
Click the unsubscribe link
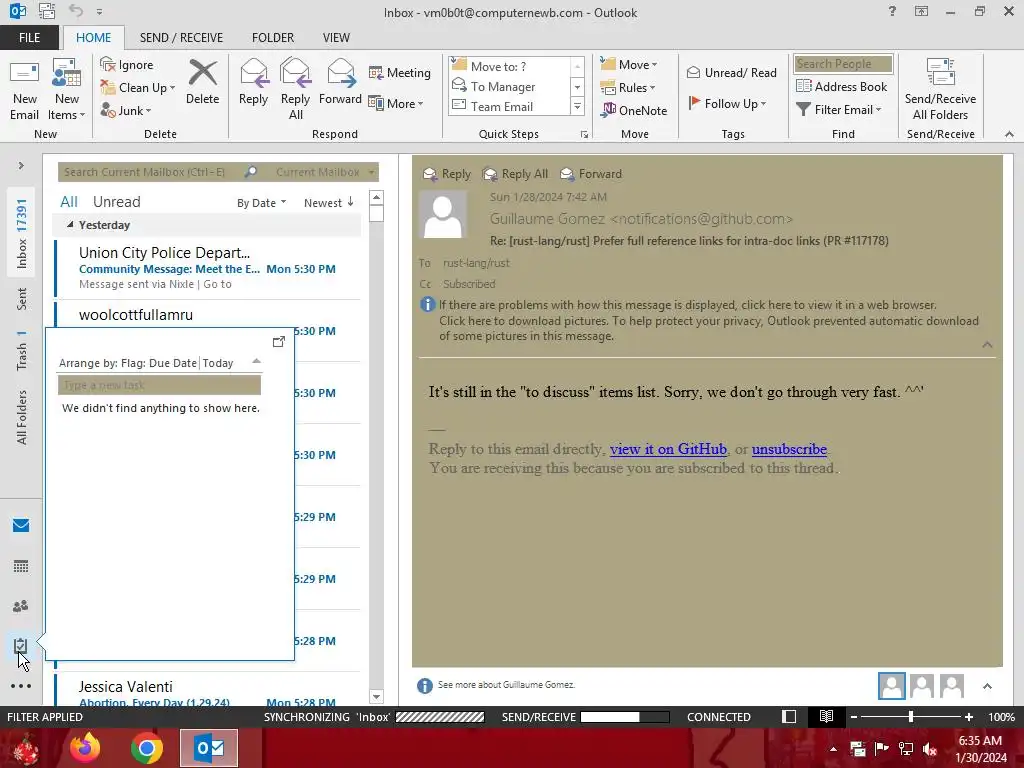[x=789, y=449]
